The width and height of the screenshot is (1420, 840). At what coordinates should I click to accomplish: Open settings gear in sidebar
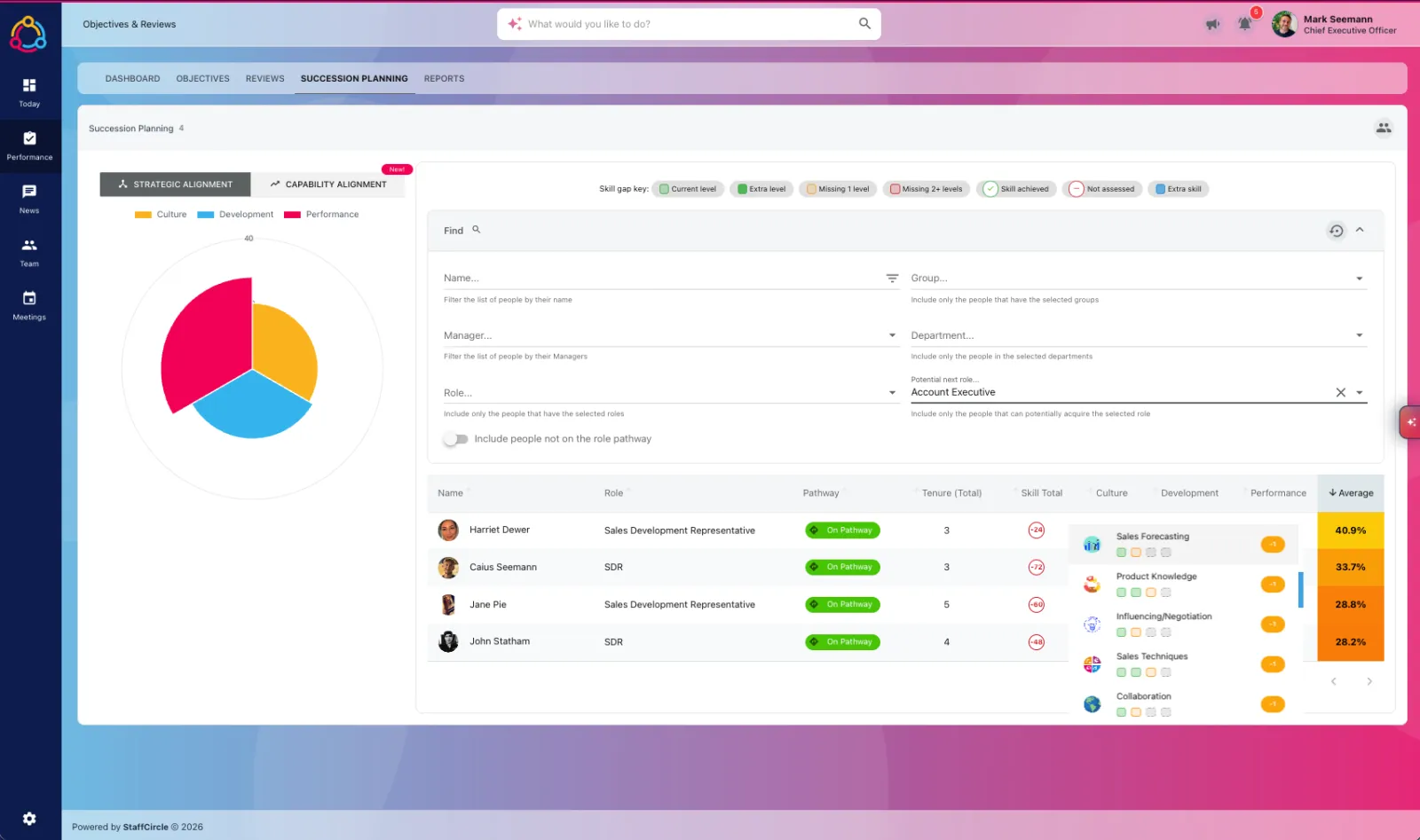click(x=29, y=819)
